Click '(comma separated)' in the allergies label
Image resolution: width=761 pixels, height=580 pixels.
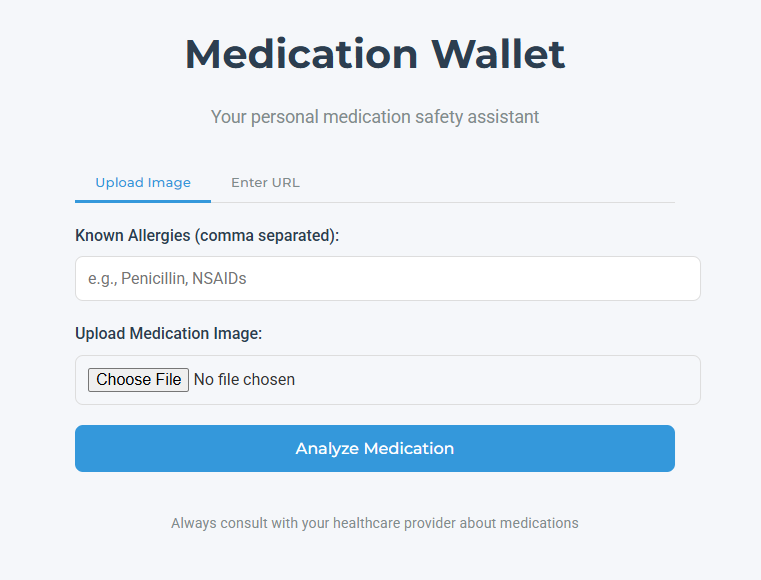(267, 235)
